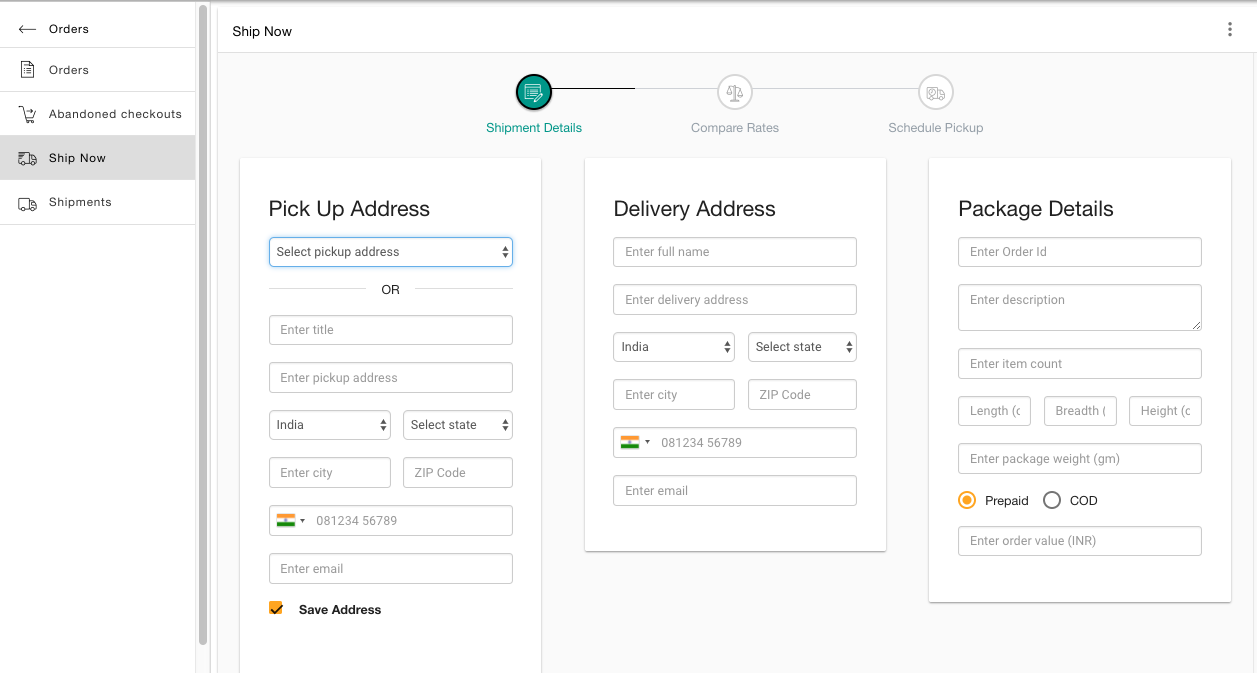Focus the delivery ZIP Code field
This screenshot has width=1257, height=673.
802,395
